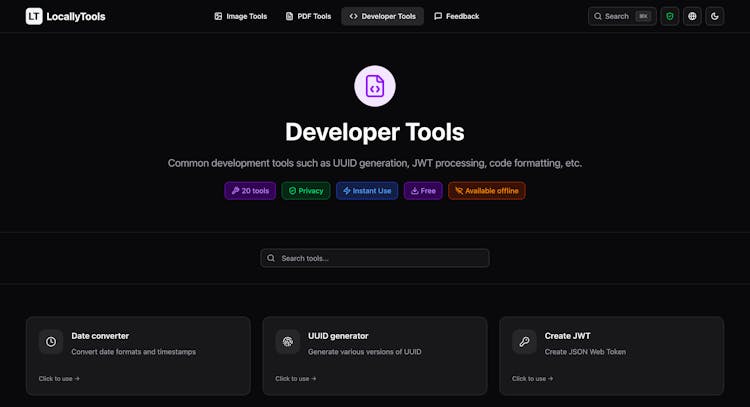The height and width of the screenshot is (407, 750).
Task: Open the Feedback page
Action: (456, 16)
